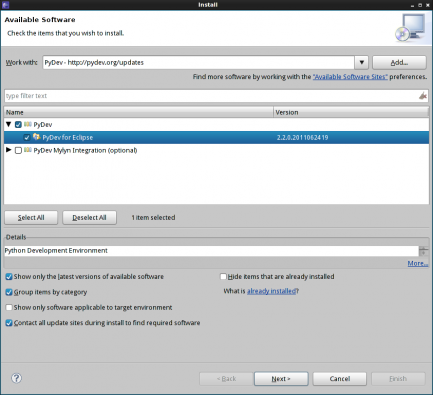
Task: Enable Show only software applicable to target environment
Action: 9,307
